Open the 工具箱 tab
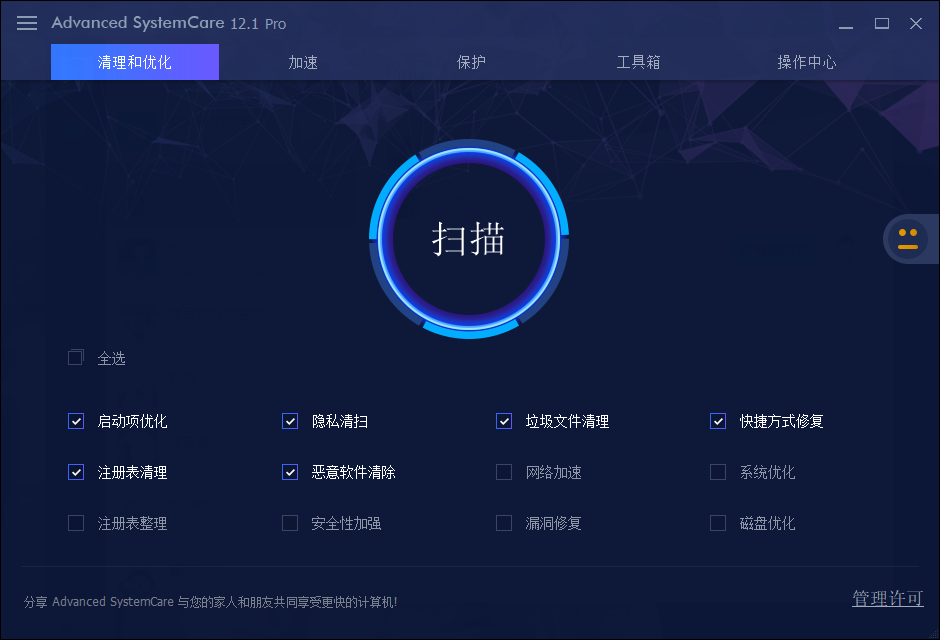 click(638, 61)
